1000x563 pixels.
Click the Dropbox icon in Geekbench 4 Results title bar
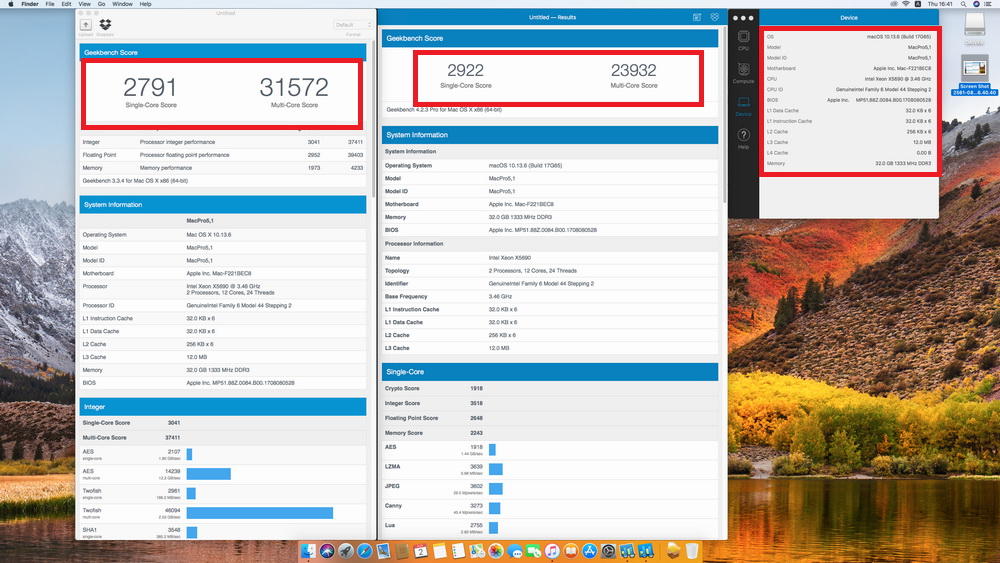pyautogui.click(x=714, y=17)
